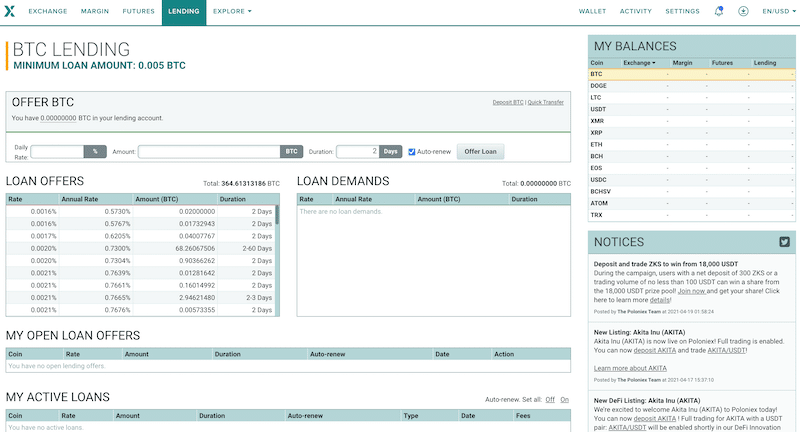Select the USDT row in My Balances
800x432 pixels.
(691, 110)
